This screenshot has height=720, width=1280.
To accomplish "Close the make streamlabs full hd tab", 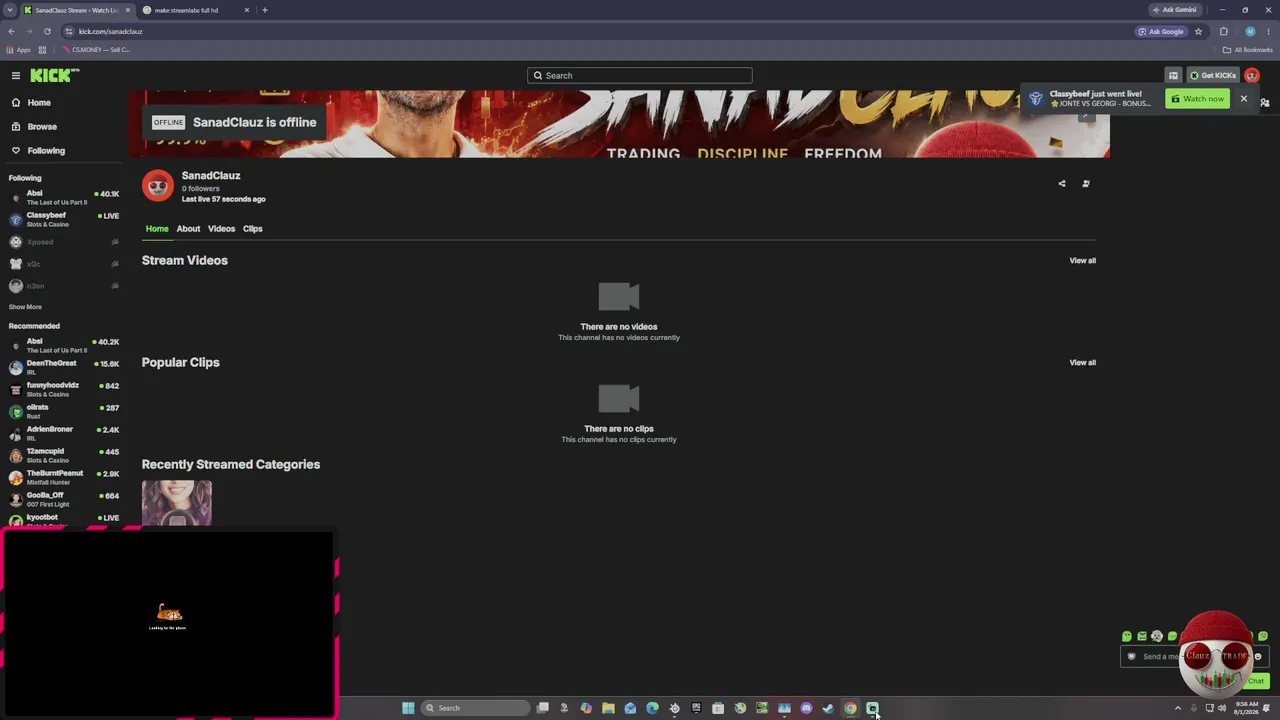I will [x=247, y=10].
